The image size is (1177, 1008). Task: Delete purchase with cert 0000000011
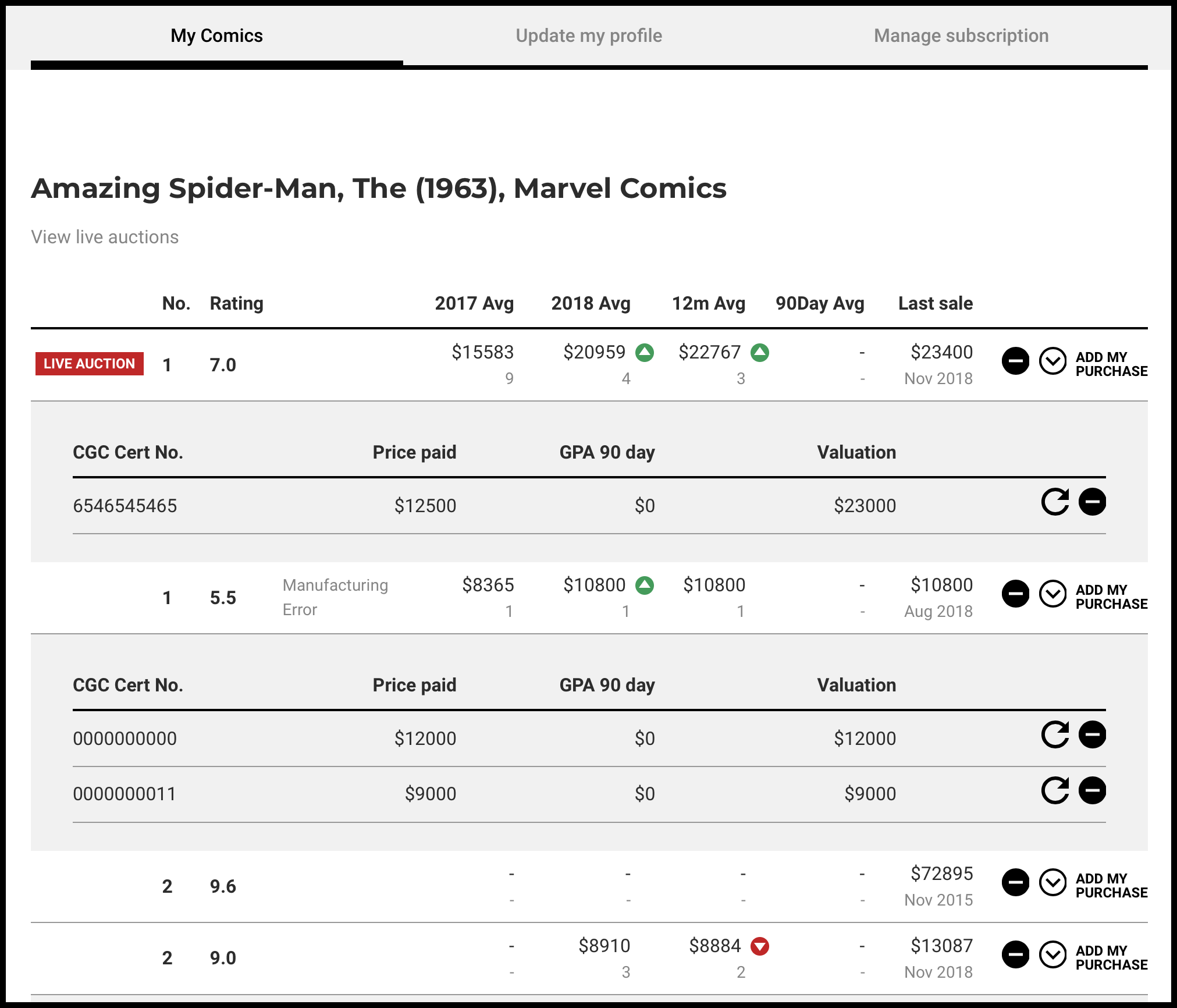[x=1093, y=790]
